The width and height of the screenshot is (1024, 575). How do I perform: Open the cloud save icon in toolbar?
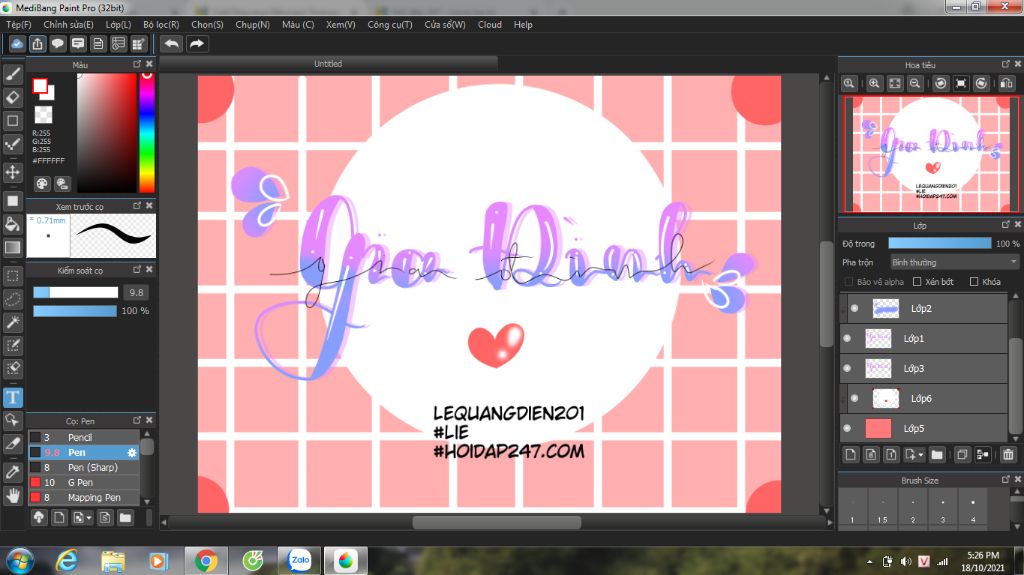pyautogui.click(x=17, y=44)
